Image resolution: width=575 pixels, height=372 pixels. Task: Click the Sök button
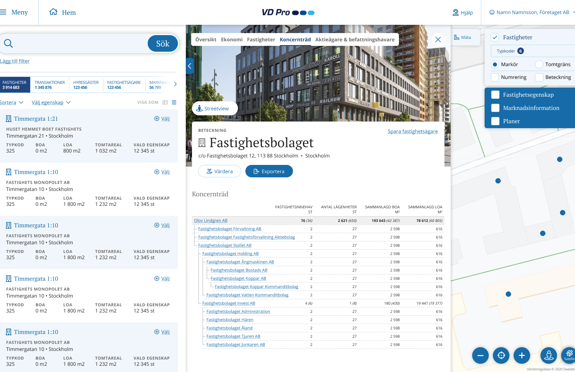coord(163,44)
